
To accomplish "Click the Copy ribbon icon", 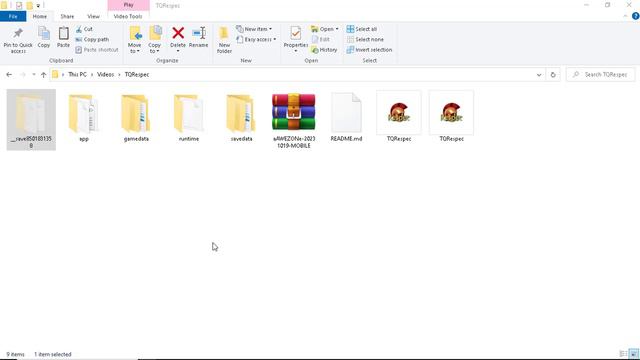I will coord(44,38).
